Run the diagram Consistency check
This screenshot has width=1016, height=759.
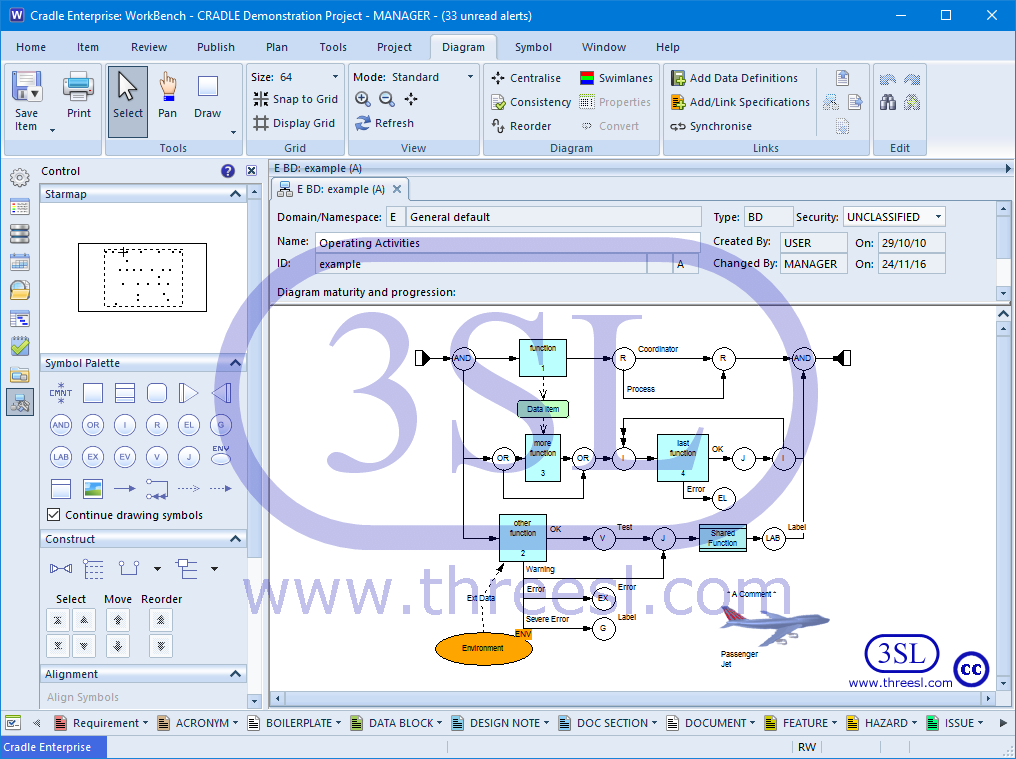pyautogui.click(x=531, y=102)
